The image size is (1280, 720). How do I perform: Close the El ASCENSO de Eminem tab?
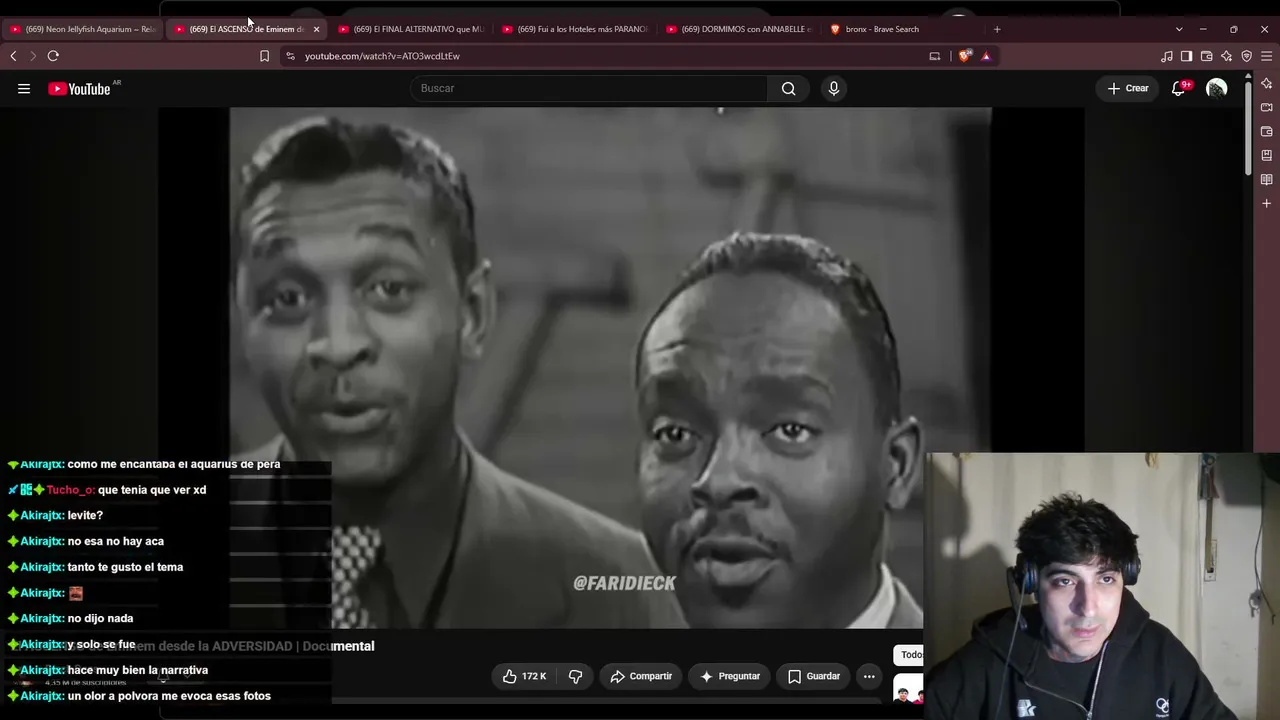pos(316,29)
